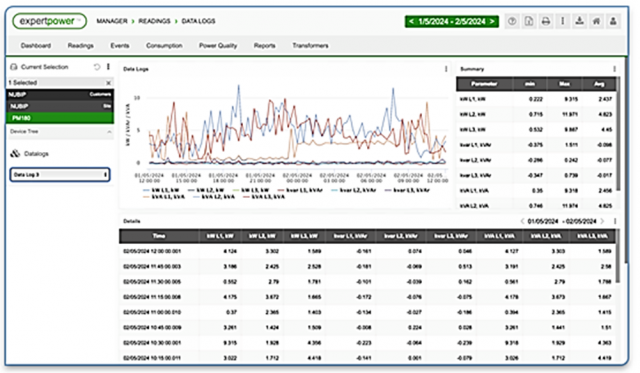Open the Details panel options menu
Image resolution: width=640 pixels, height=373 pixels.
615,221
